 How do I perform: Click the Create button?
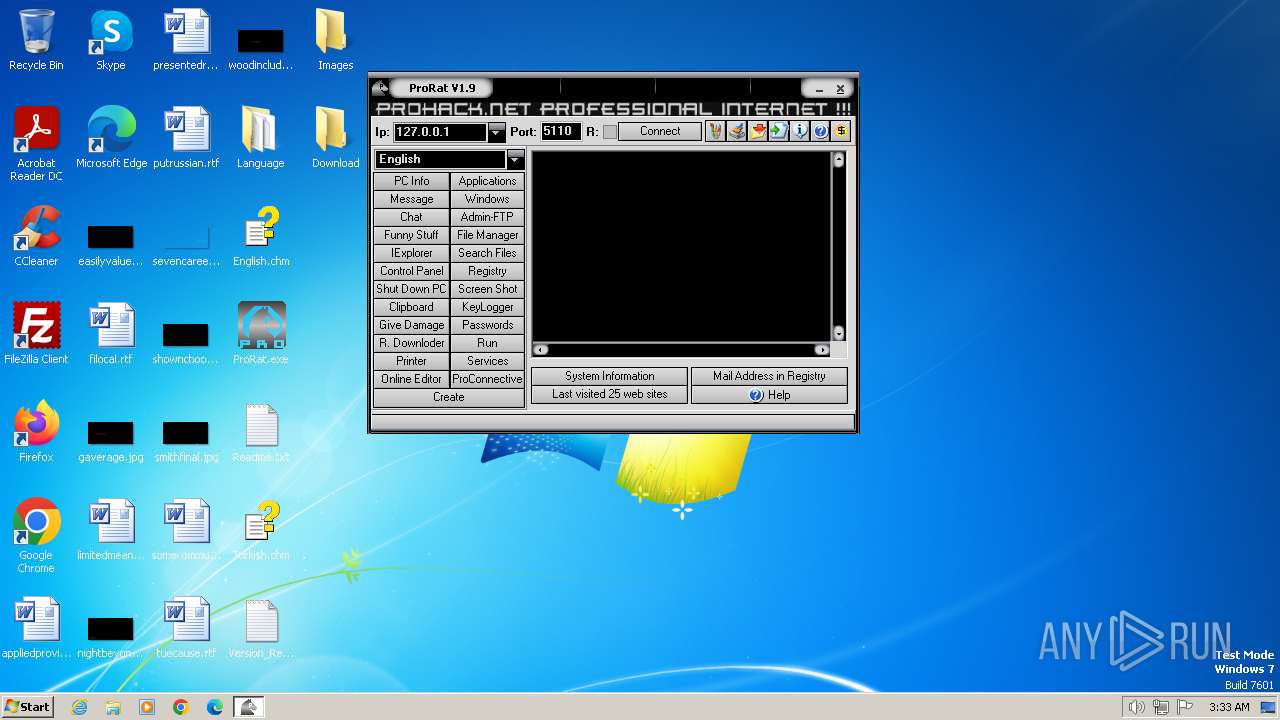(449, 397)
